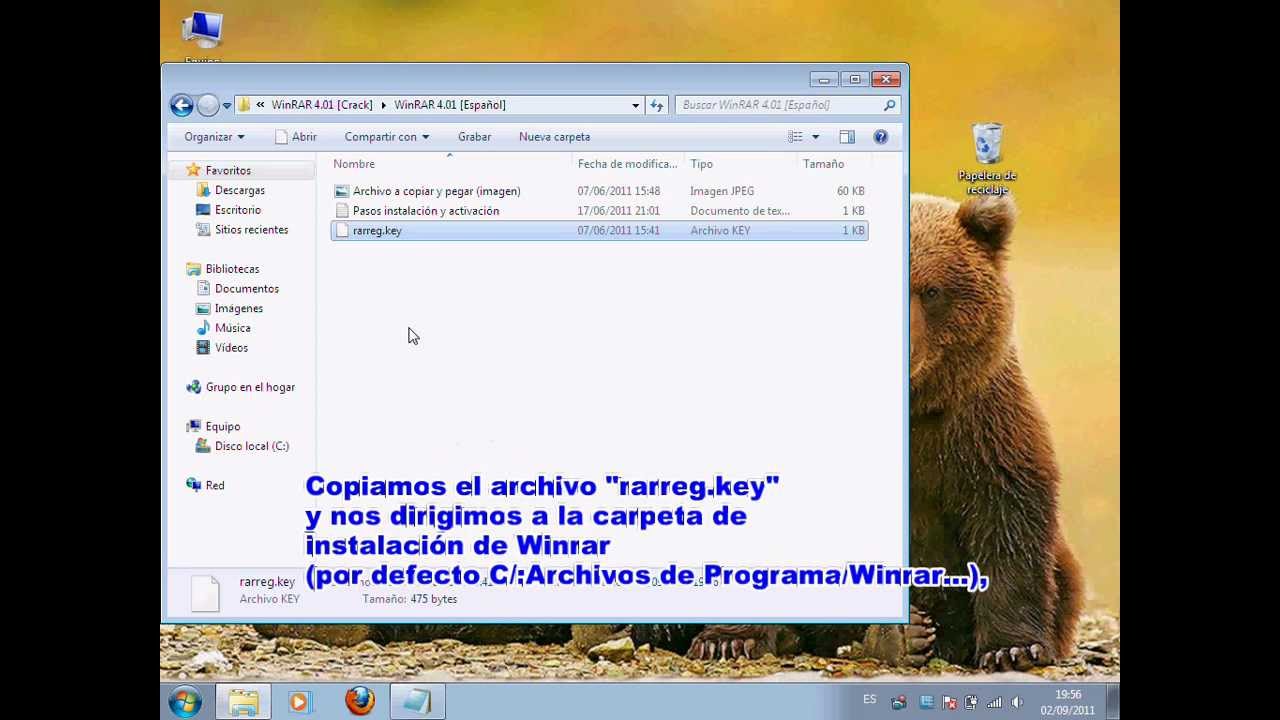The image size is (1280, 720).
Task: Open Papelera de reciclaje desktop icon
Action: (987, 160)
